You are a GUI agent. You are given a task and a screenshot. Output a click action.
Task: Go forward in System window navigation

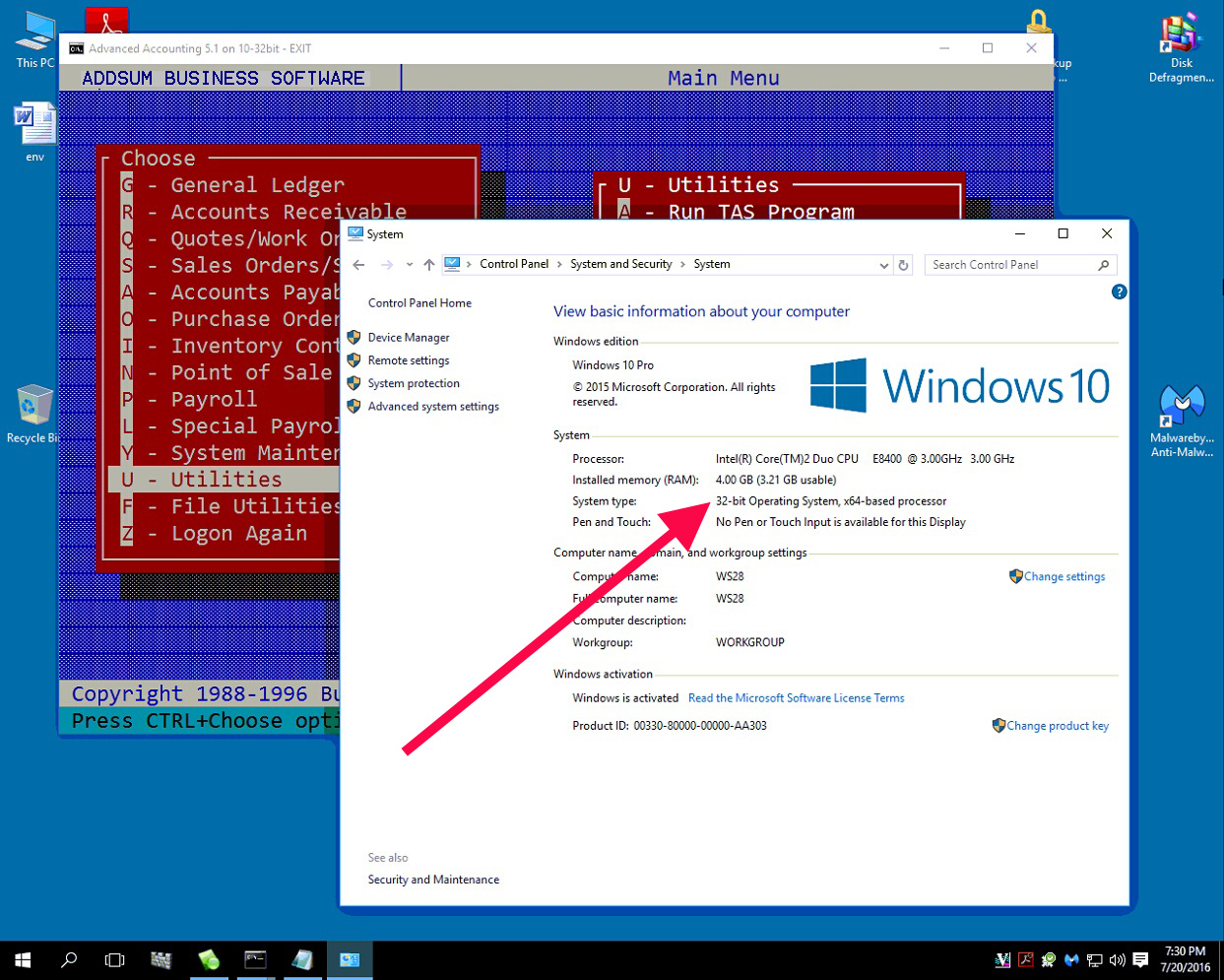coord(387,265)
